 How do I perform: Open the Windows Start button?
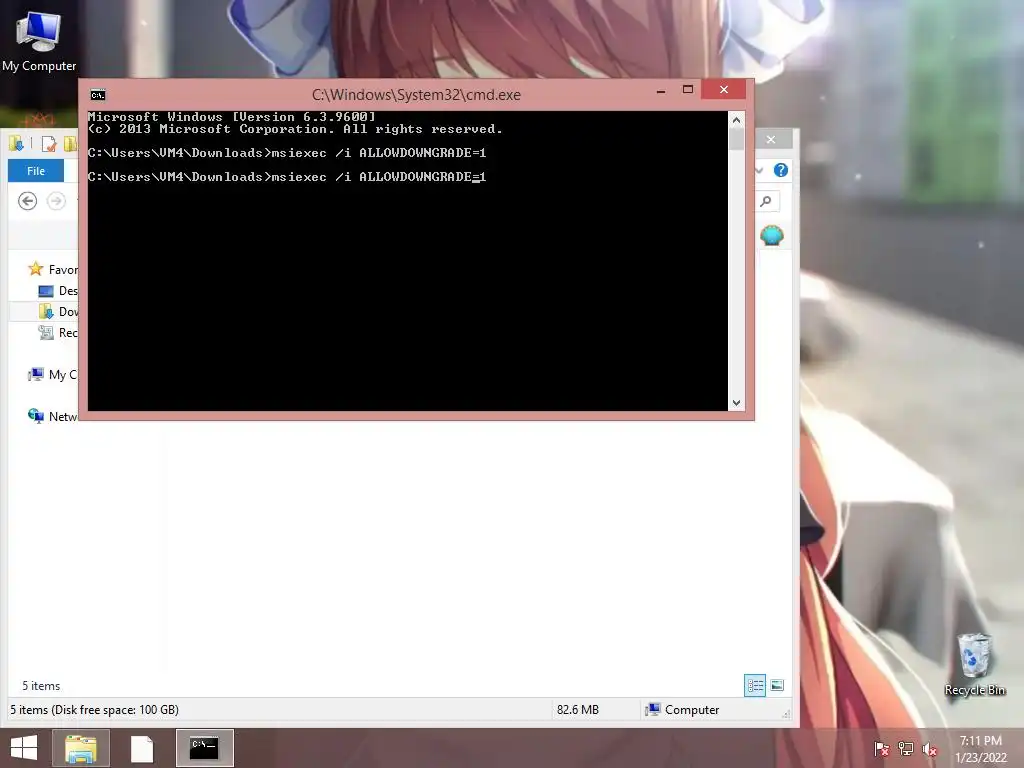24,748
